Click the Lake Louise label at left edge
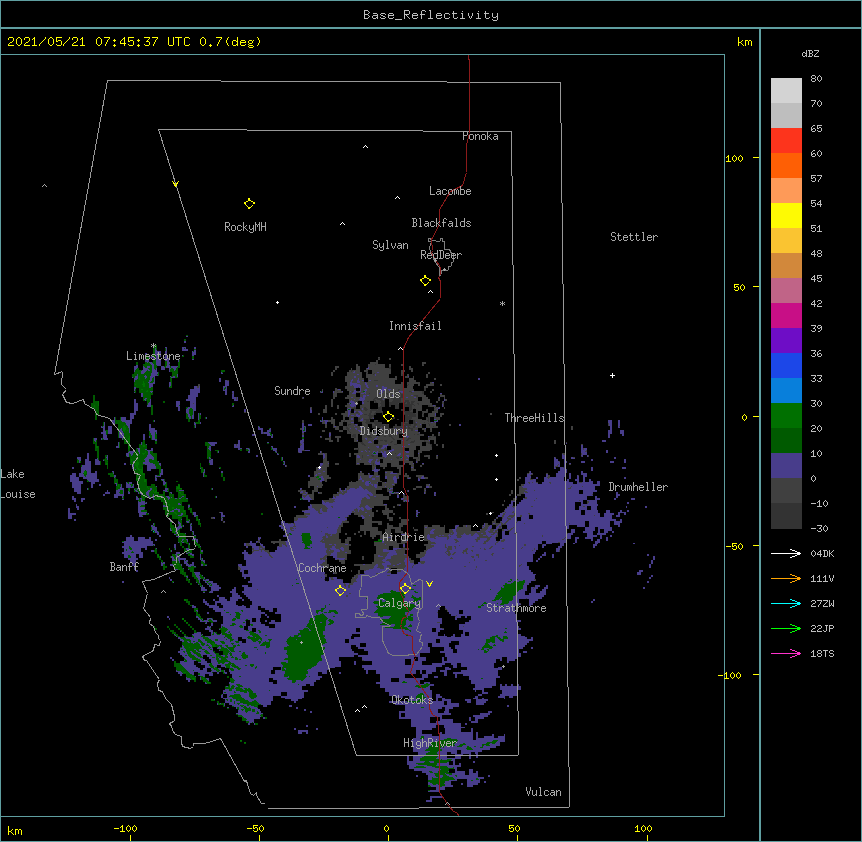 18,484
